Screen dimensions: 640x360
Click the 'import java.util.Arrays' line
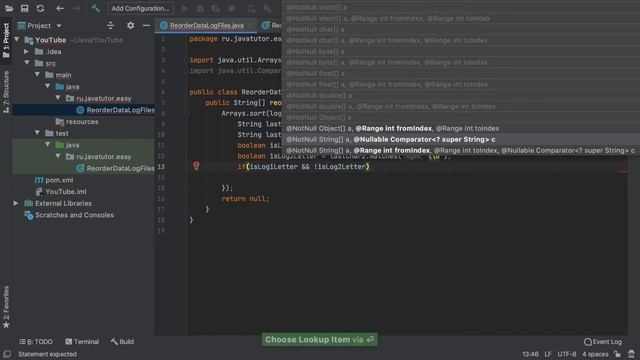point(236,60)
